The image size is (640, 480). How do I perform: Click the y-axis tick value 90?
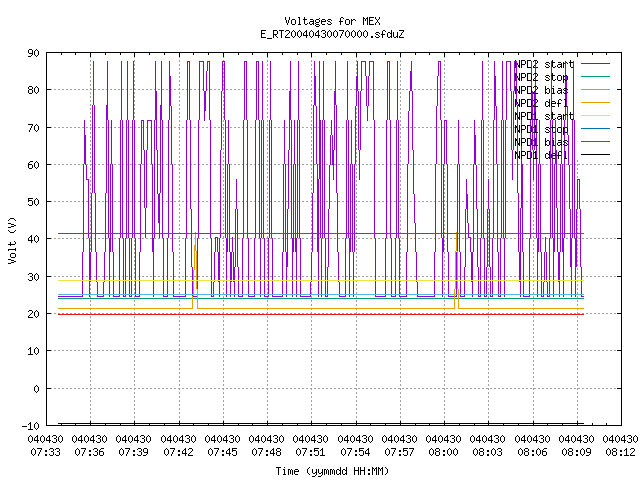pos(33,53)
